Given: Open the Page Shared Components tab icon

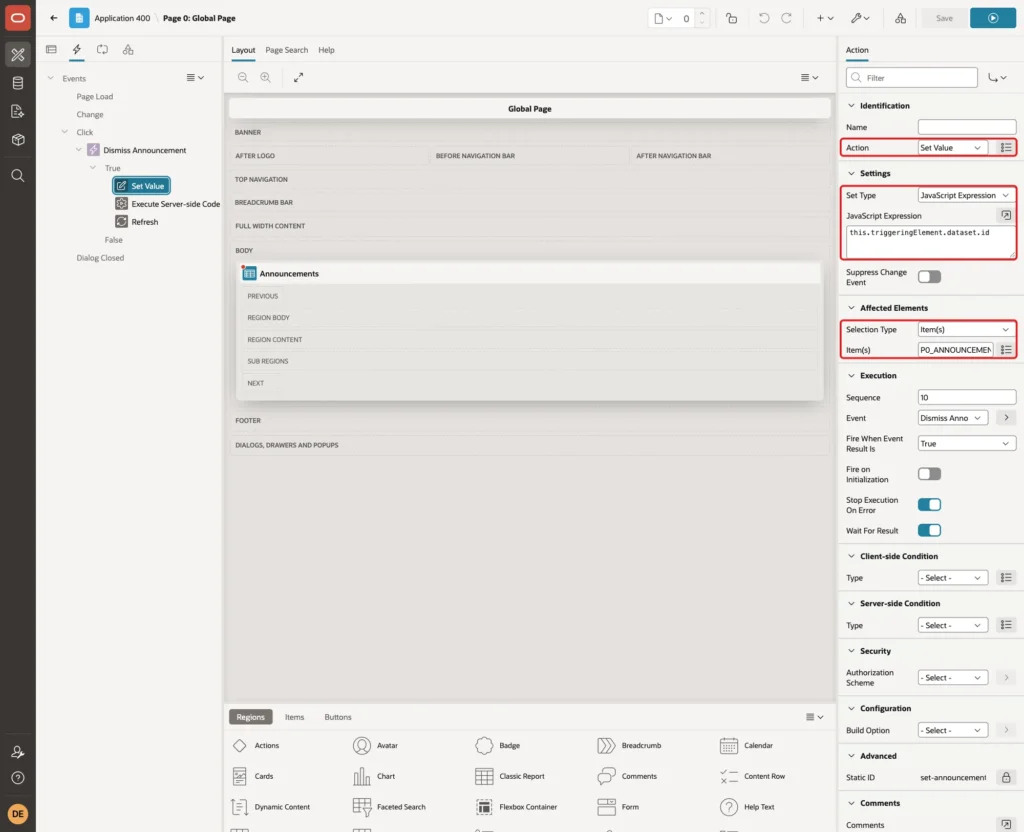Looking at the screenshot, I should 128,50.
